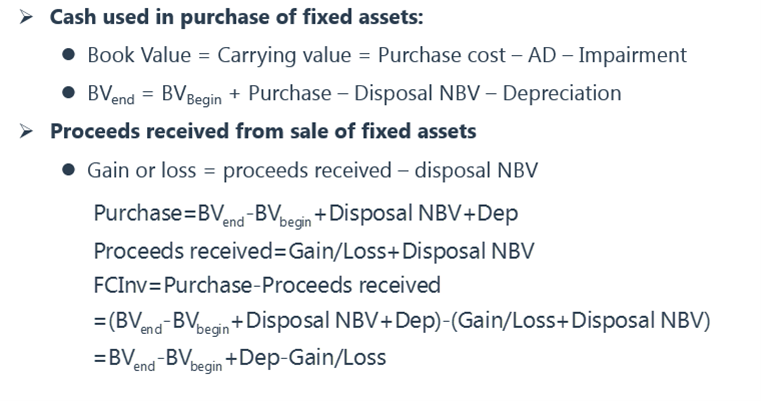
Task: Click disposal NBV in Gain or loss bullet
Action: [476, 170]
